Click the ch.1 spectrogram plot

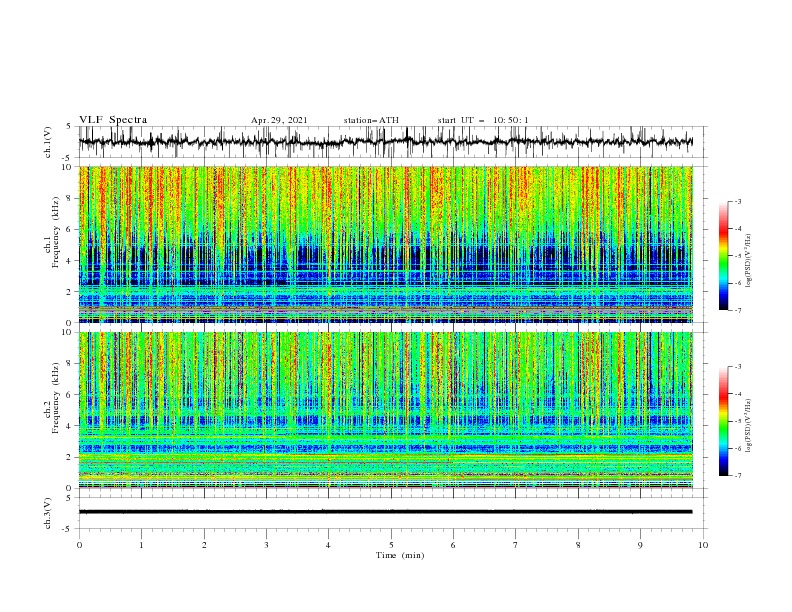pyautogui.click(x=386, y=244)
